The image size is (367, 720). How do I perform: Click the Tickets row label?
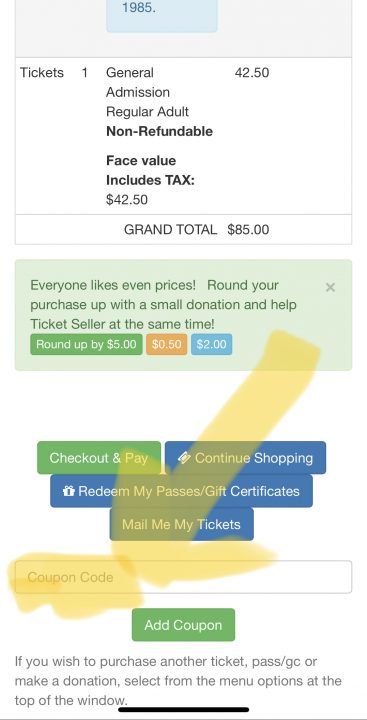(42, 73)
